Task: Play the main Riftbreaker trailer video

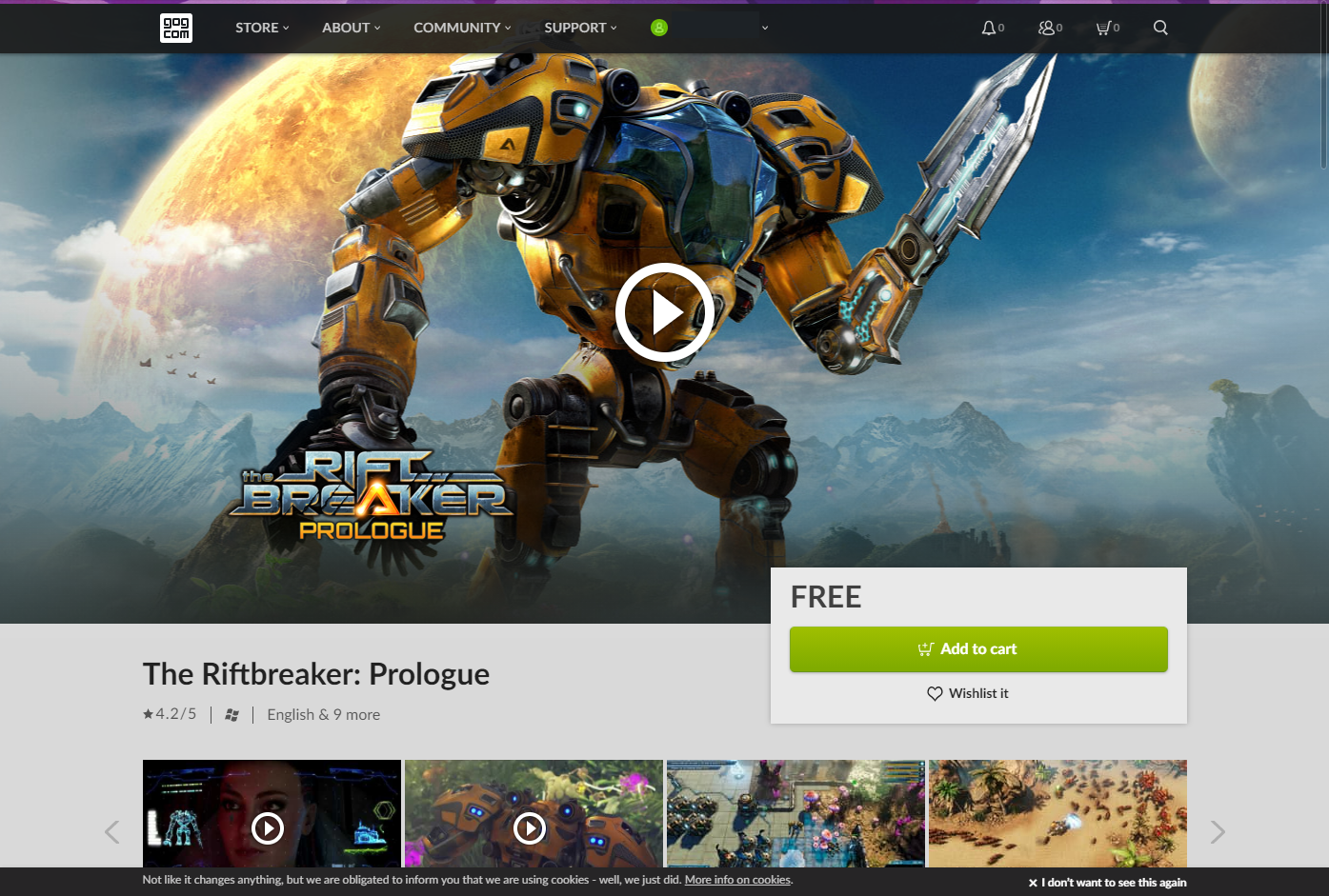Action: pos(665,312)
